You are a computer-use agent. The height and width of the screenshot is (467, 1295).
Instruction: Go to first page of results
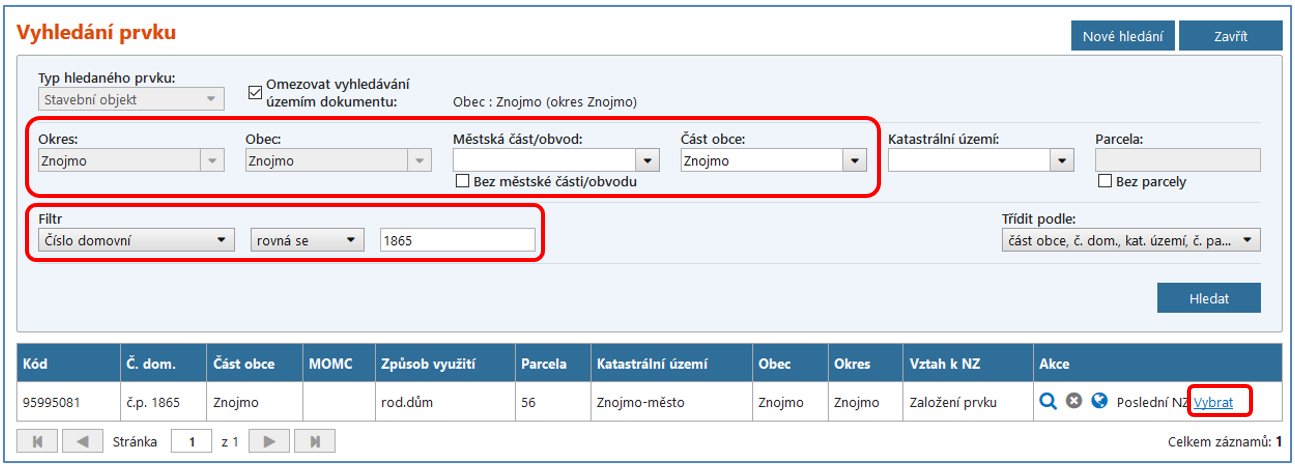click(38, 441)
